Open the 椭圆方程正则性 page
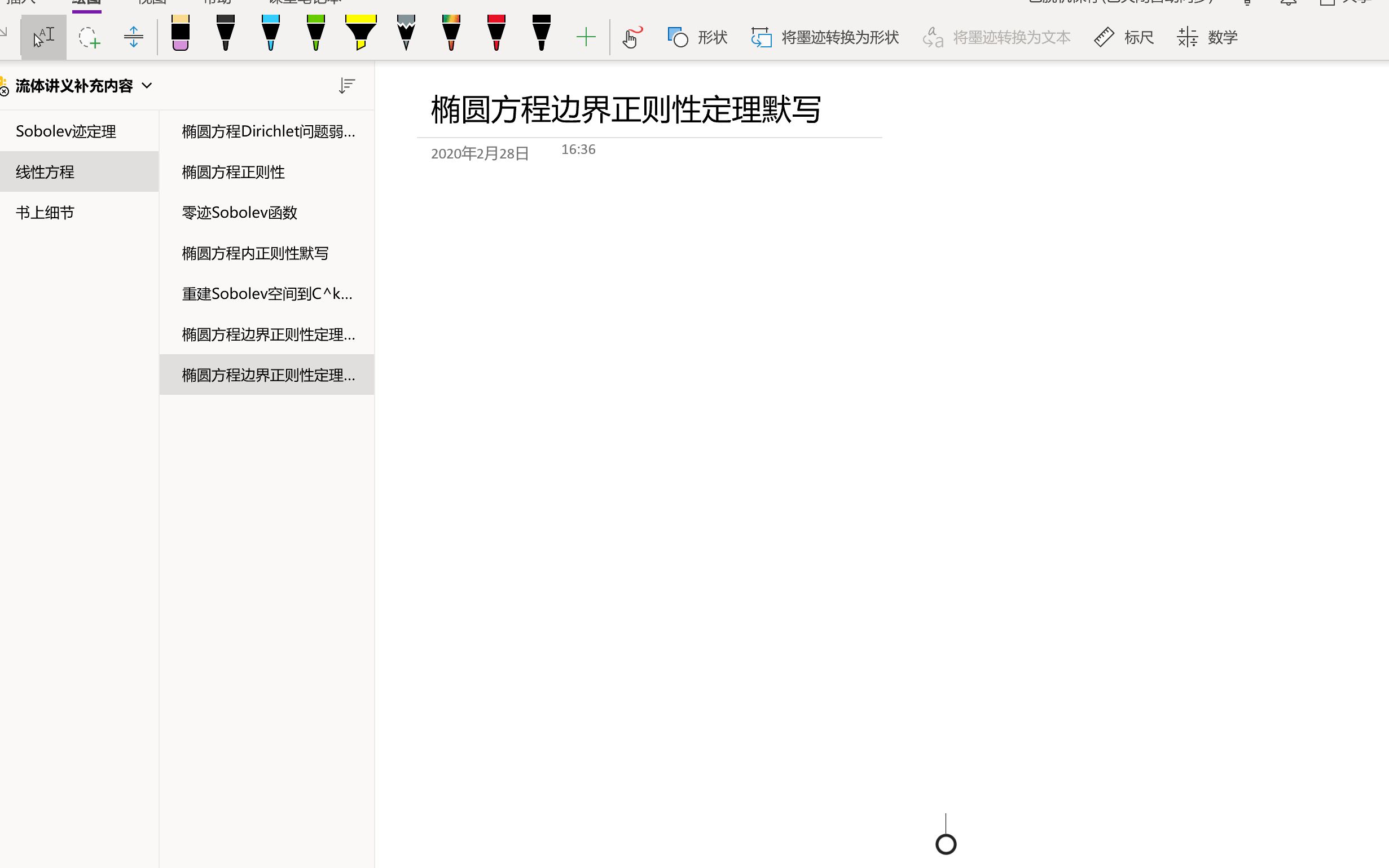This screenshot has height=868, width=1389. [267, 171]
